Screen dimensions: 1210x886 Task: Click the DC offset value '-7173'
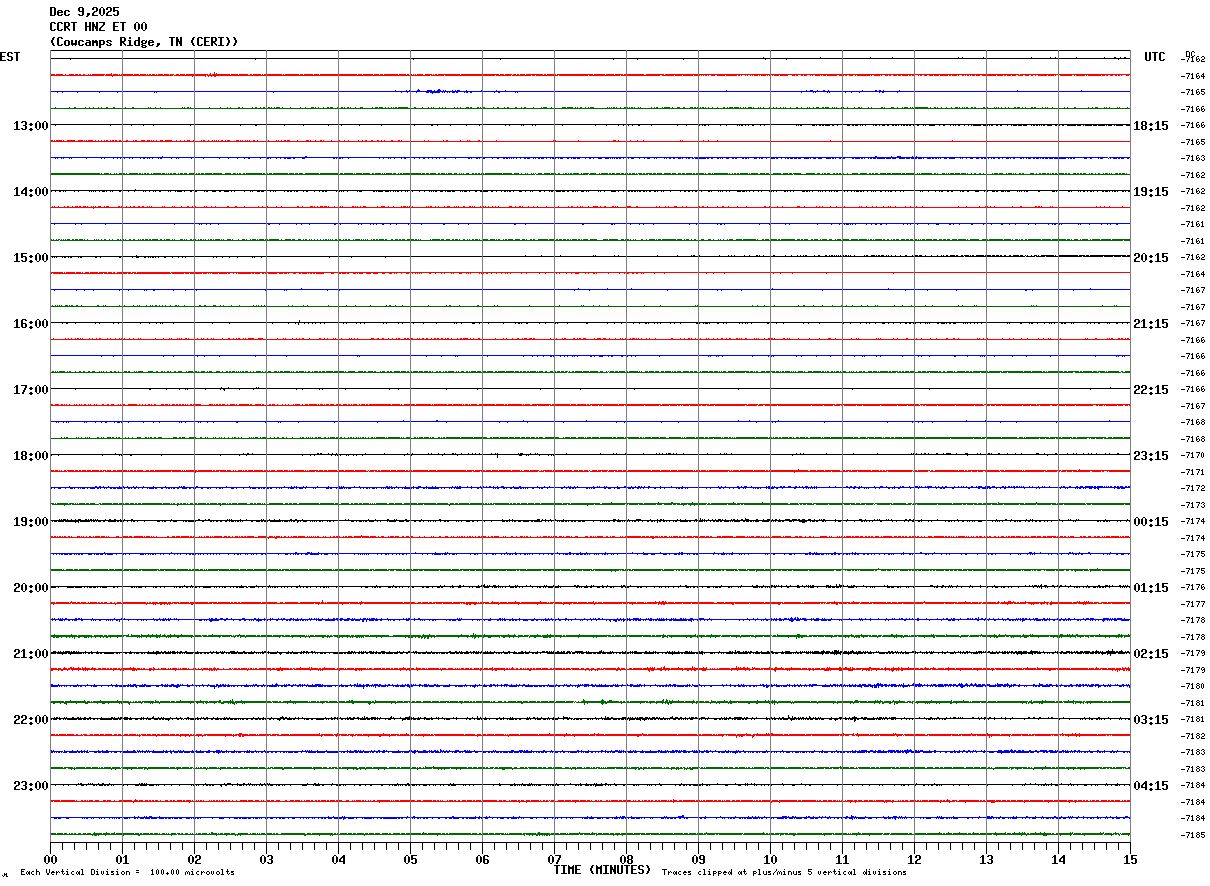1193,505
